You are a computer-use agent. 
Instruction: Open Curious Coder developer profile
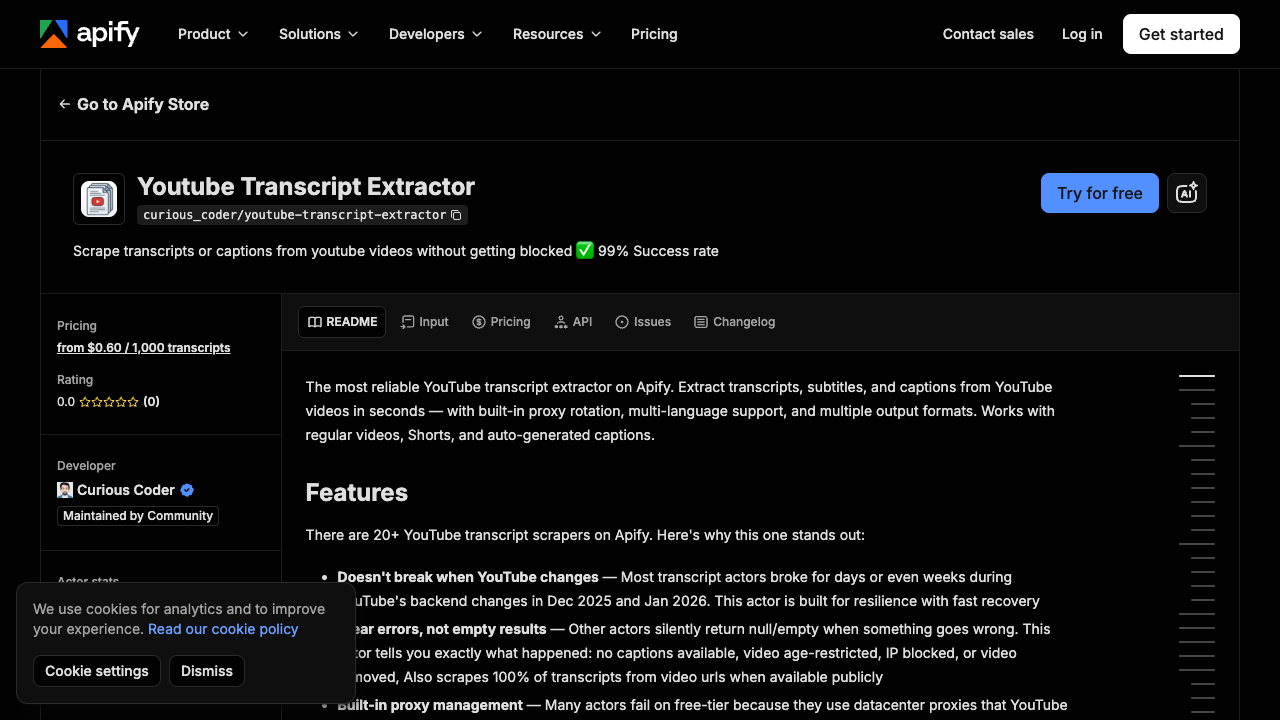click(x=126, y=490)
